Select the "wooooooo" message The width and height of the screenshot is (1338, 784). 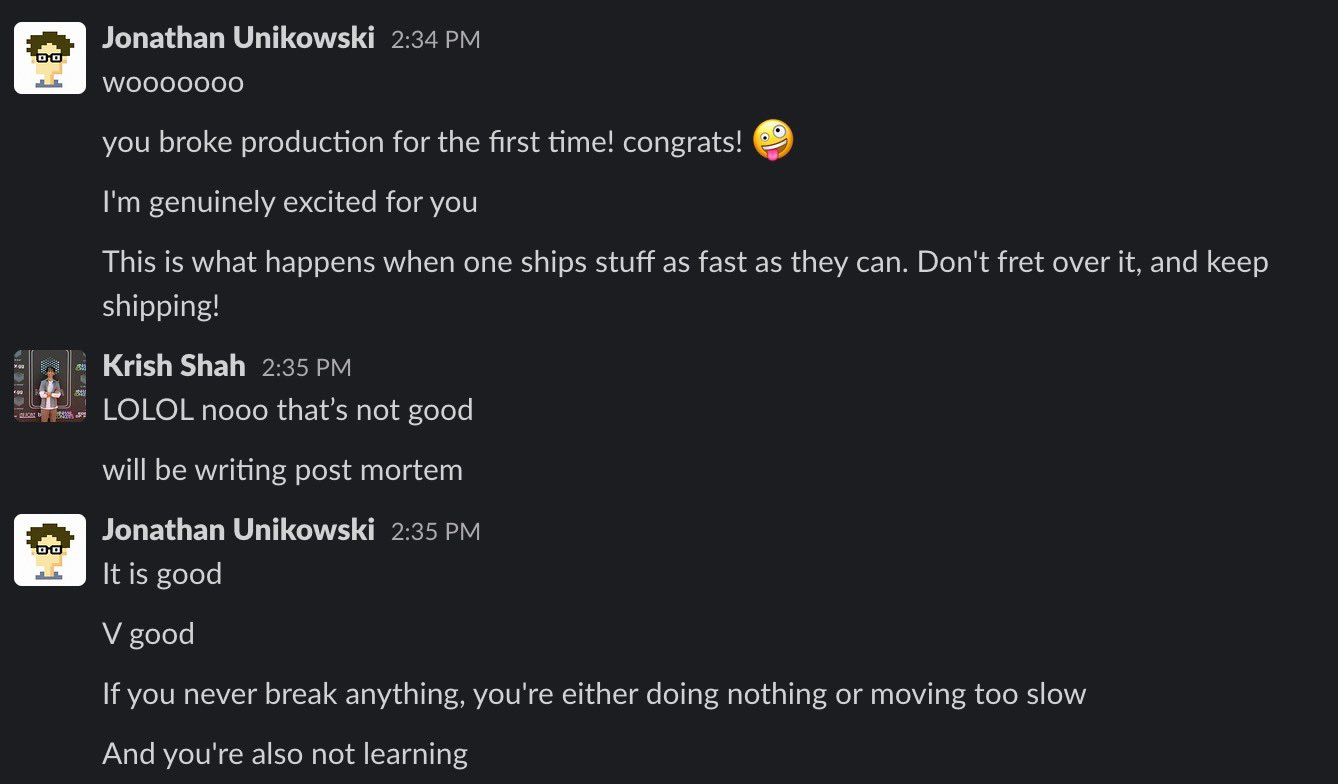click(x=173, y=82)
